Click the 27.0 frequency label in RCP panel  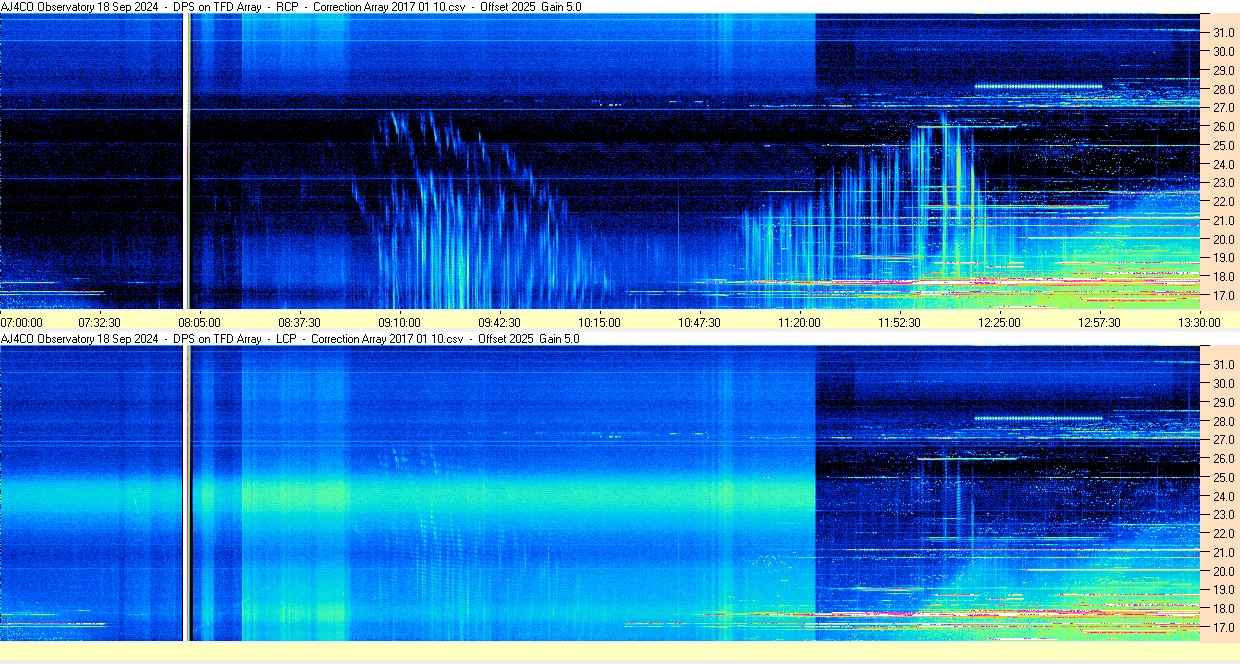pos(1223,108)
